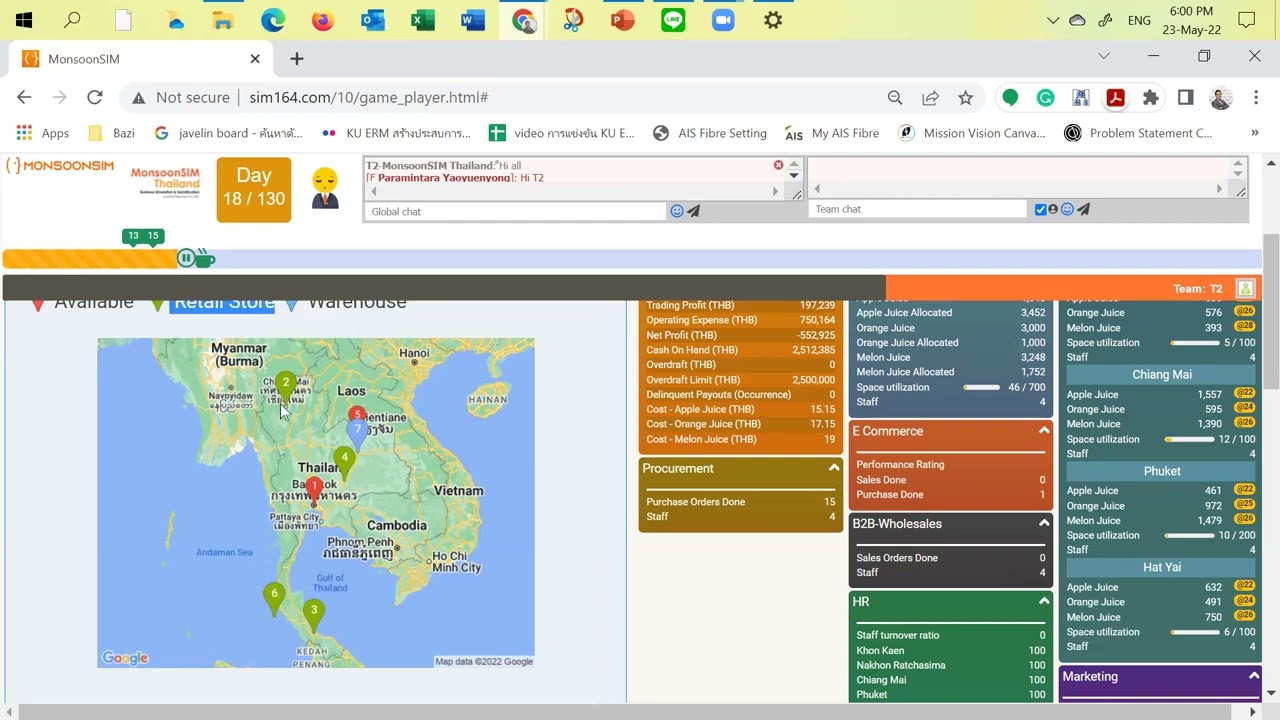Click the Phuket store header
1280x720 pixels.
1161,471
